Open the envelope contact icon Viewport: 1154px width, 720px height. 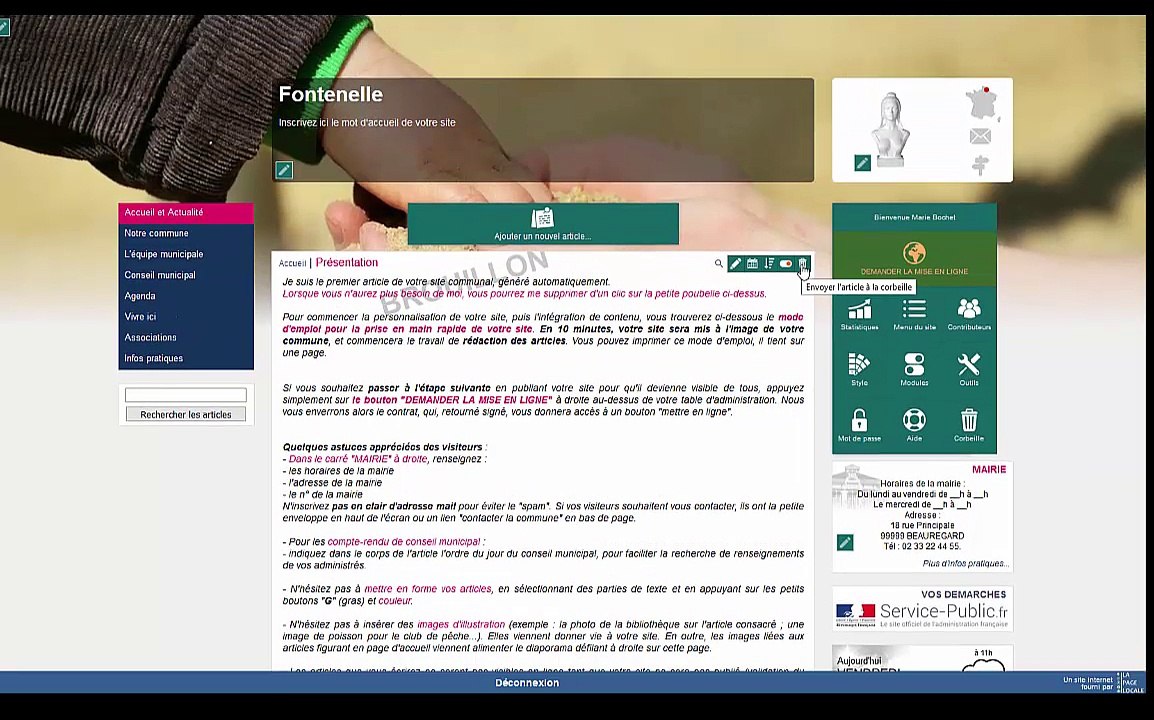tap(980, 136)
